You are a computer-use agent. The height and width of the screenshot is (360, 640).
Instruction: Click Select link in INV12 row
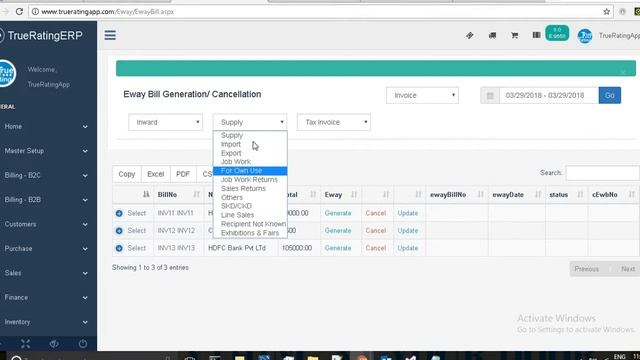pos(136,231)
